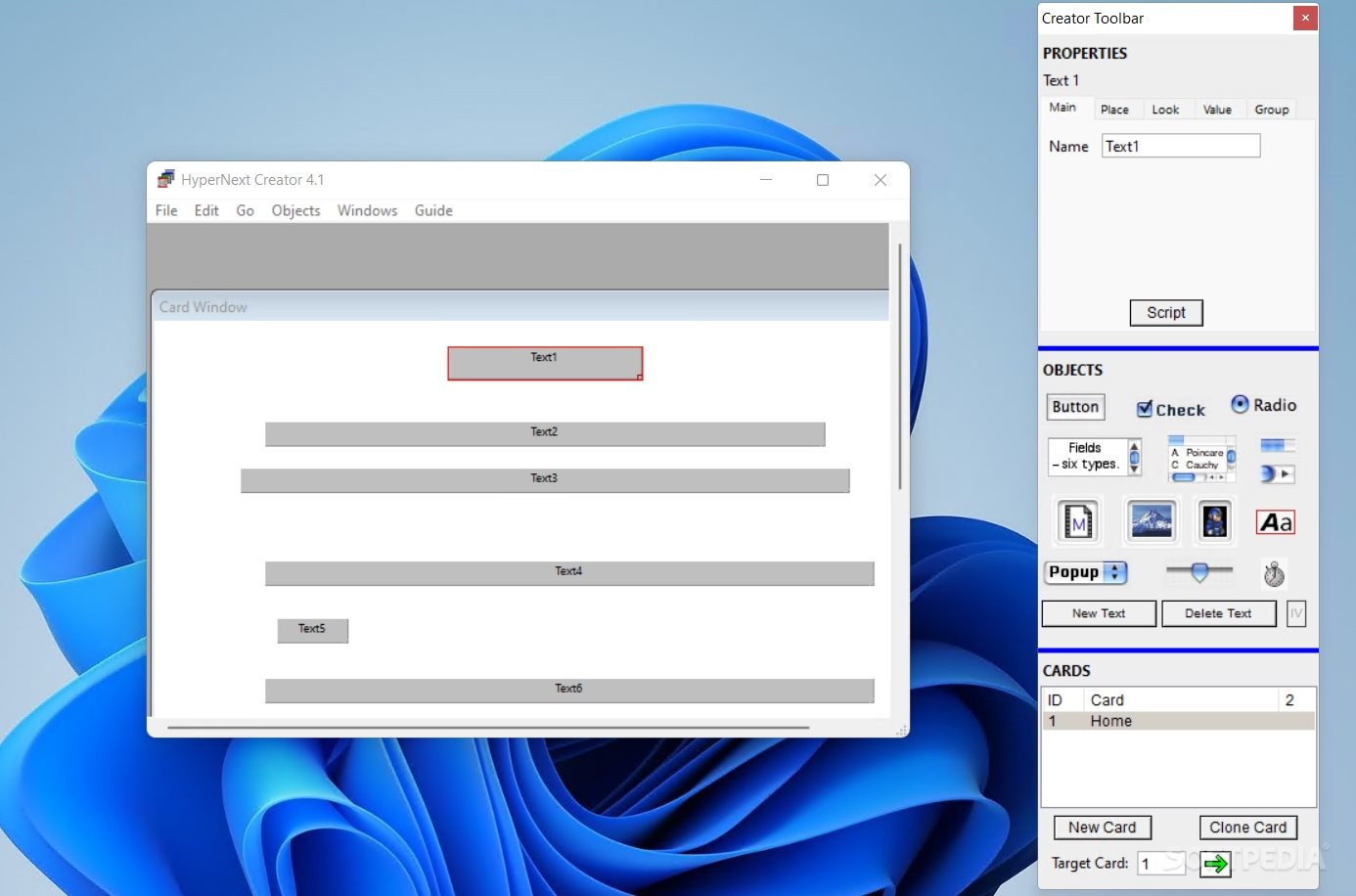Select the mountain image object tool
The image size is (1356, 896).
[x=1152, y=520]
